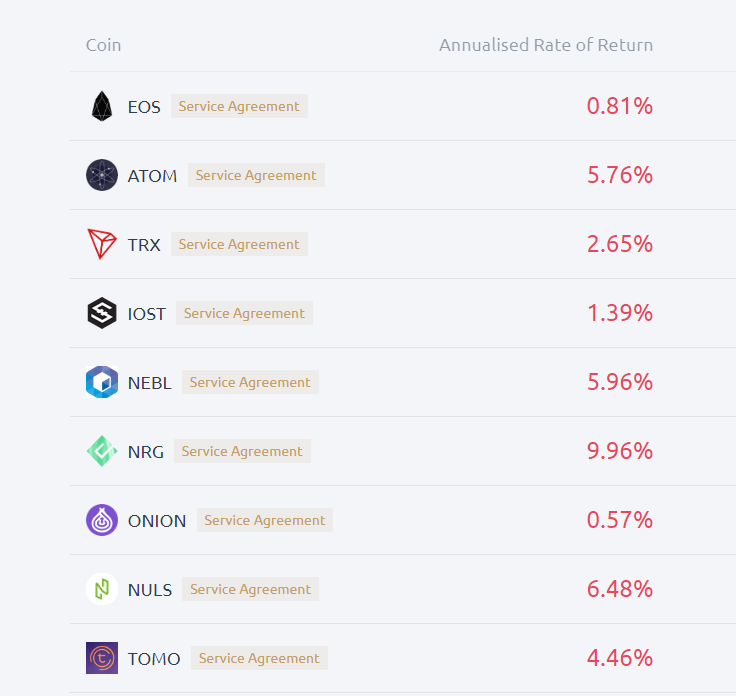Click the blue NEBL coin icon
The height and width of the screenshot is (696, 736).
[x=102, y=382]
